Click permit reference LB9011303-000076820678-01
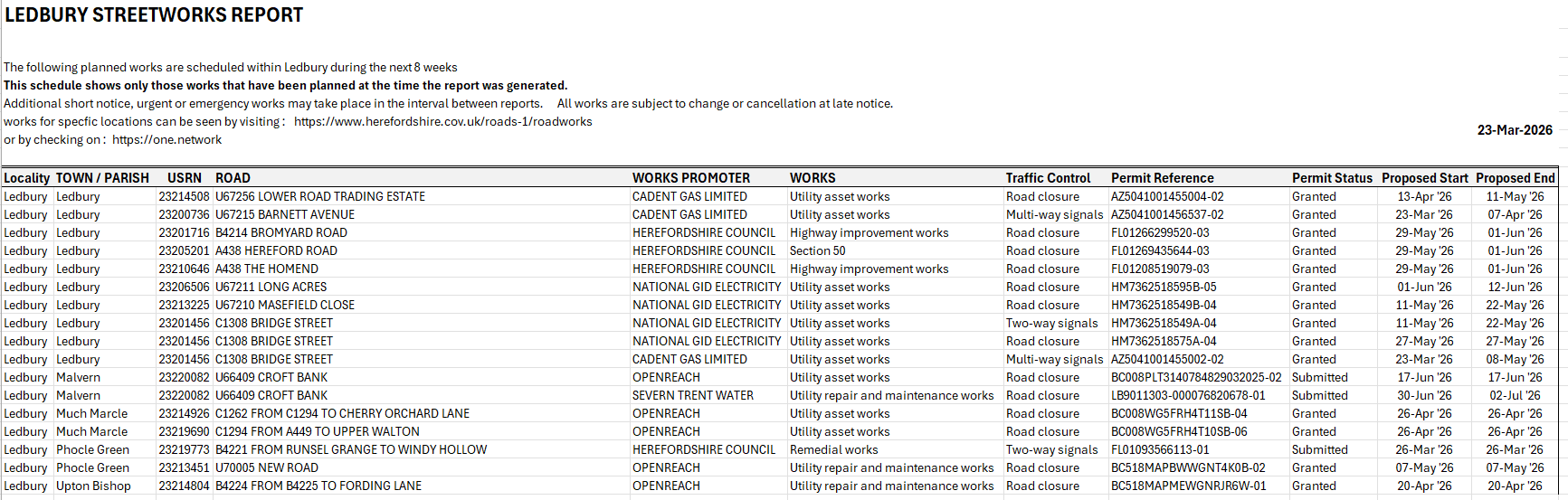This screenshot has height=500, width=1568. (1188, 395)
